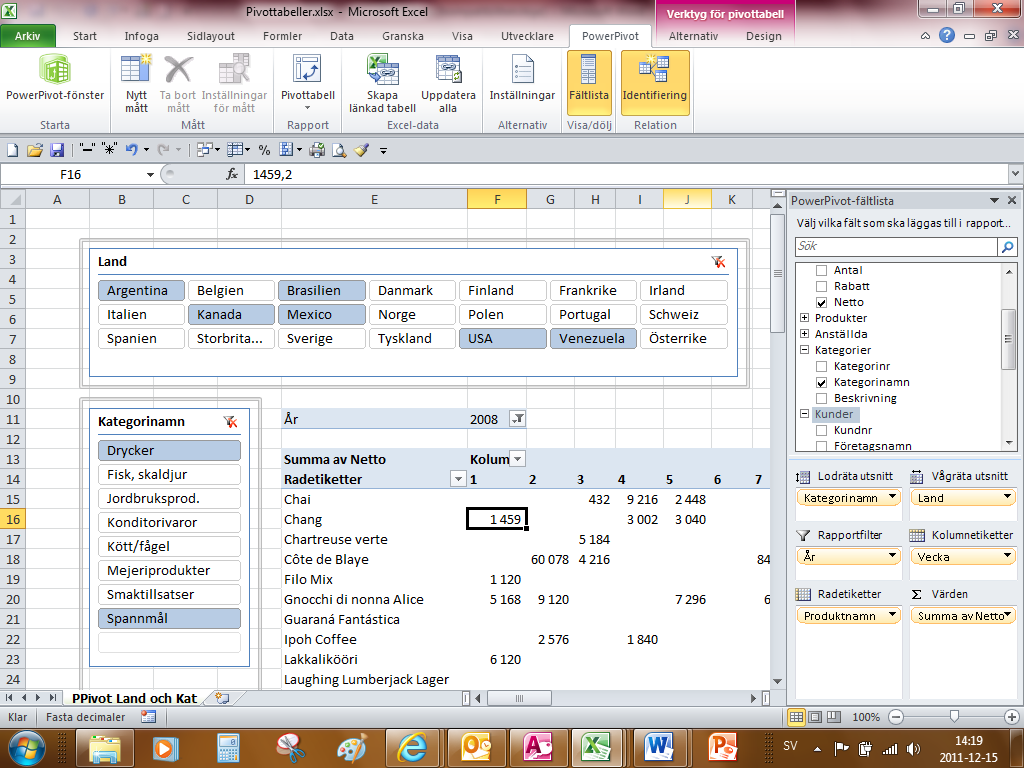Open the Radetiketter filter dropdown in pivot

coord(458,479)
